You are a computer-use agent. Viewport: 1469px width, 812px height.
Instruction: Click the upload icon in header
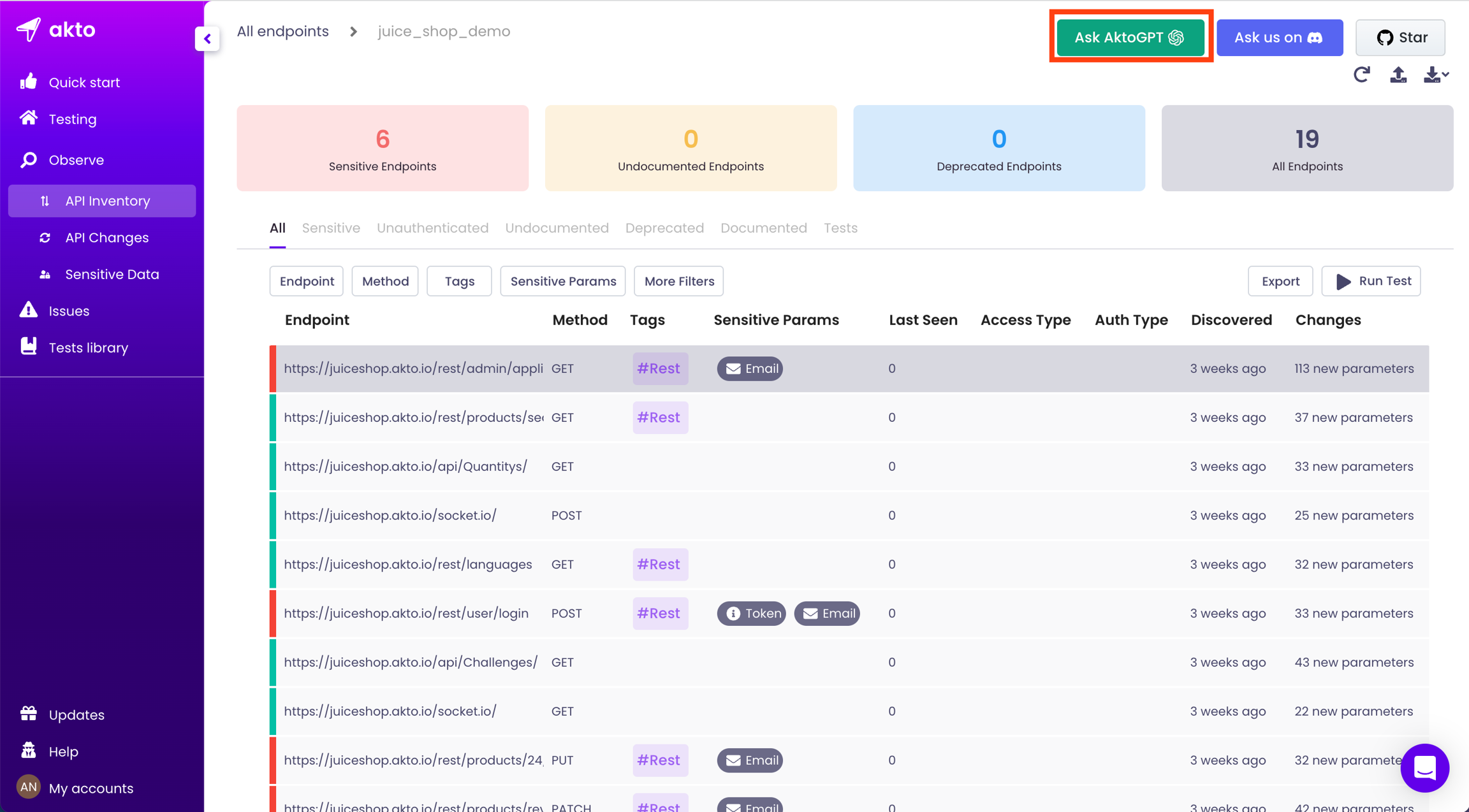pos(1398,75)
